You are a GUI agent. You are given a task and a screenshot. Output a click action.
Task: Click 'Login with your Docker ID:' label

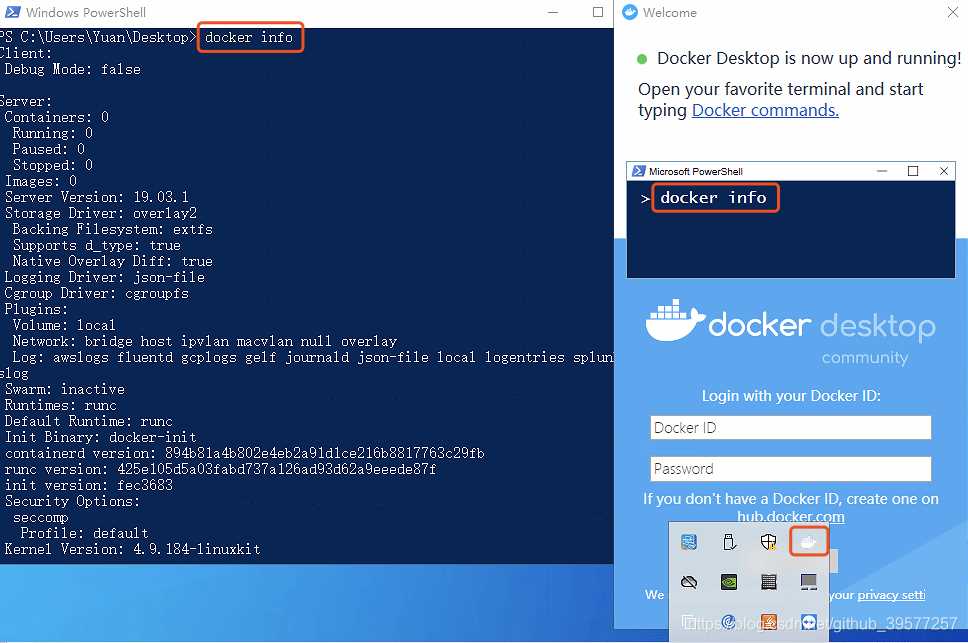[791, 396]
